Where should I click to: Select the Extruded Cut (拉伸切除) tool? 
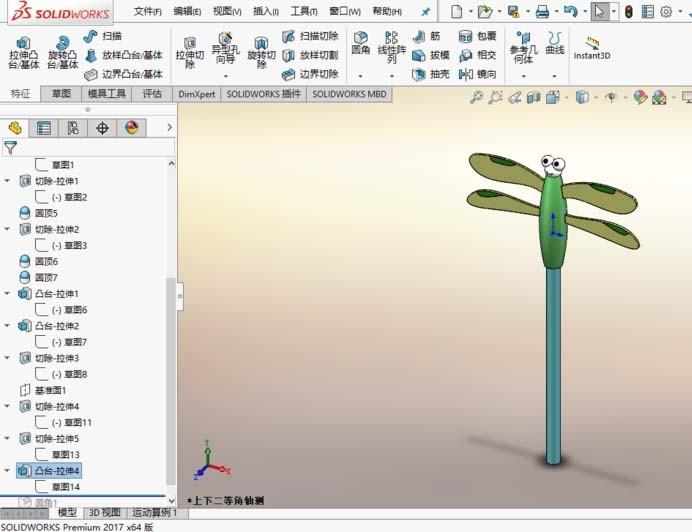click(x=190, y=53)
